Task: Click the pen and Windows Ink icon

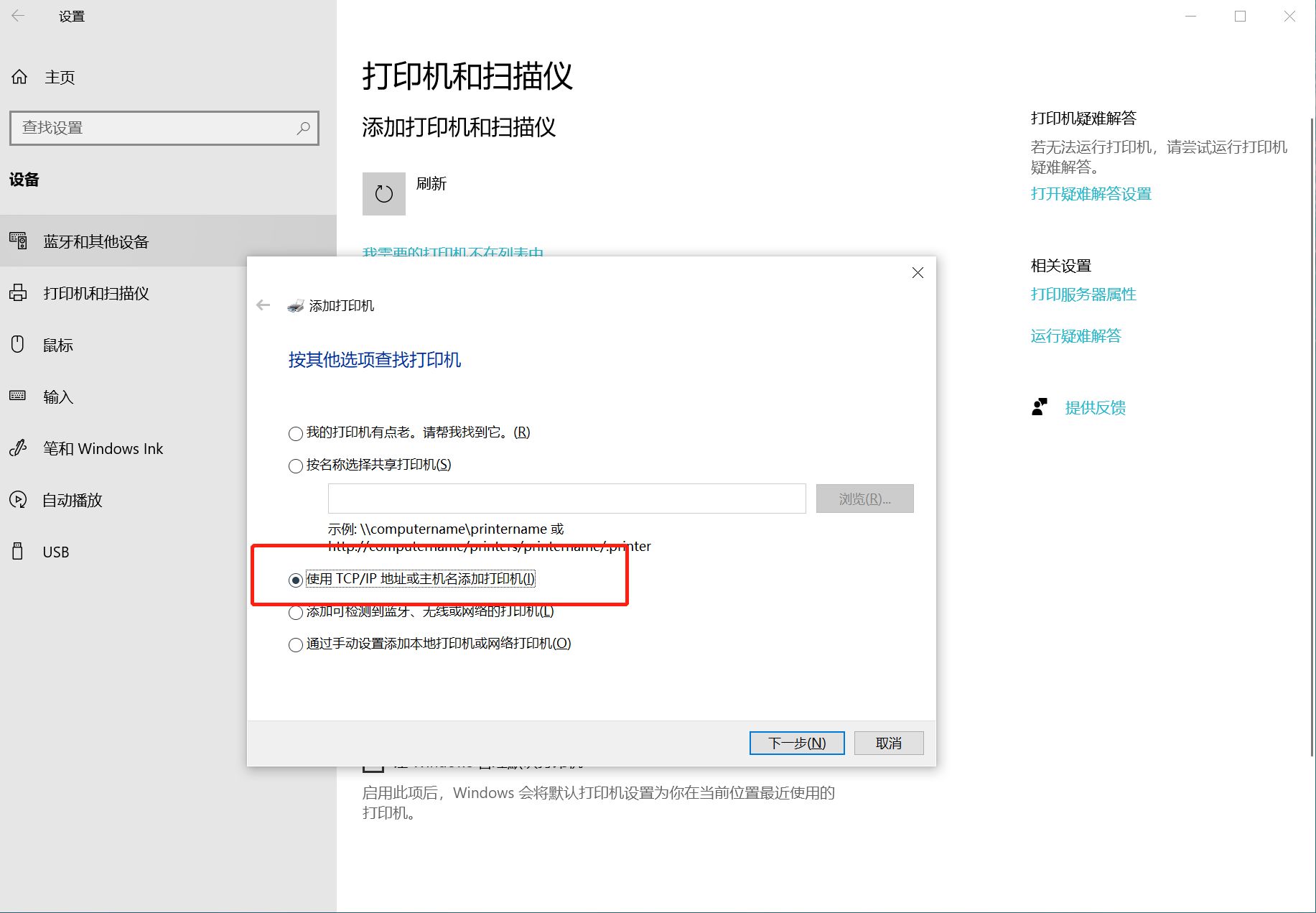Action: click(18, 448)
